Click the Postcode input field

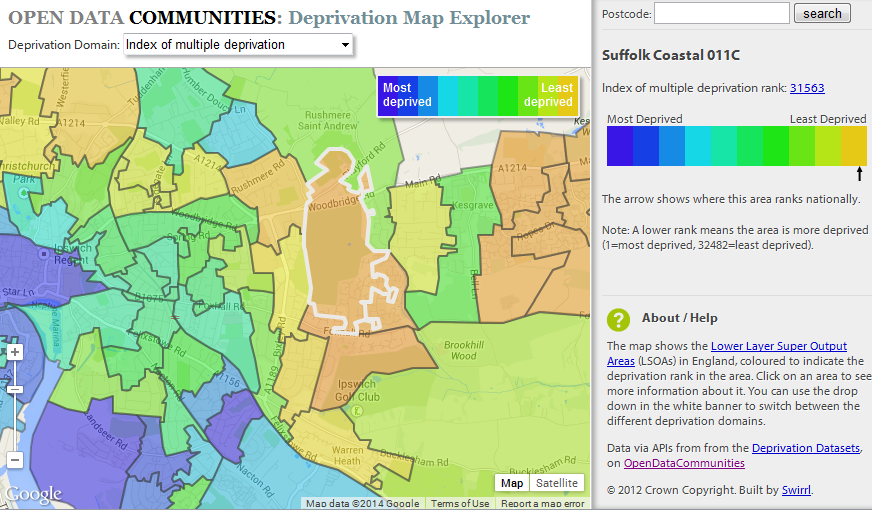pos(721,13)
